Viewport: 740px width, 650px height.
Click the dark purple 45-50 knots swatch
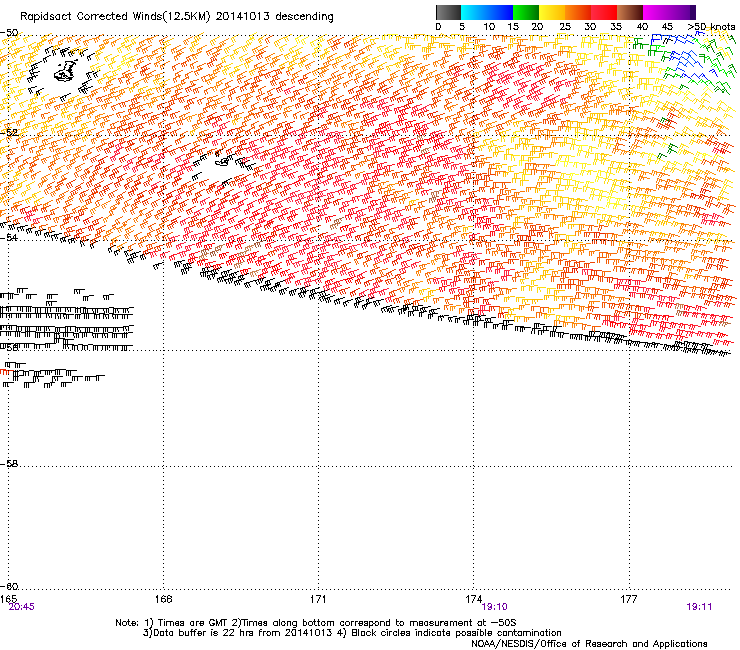point(682,12)
